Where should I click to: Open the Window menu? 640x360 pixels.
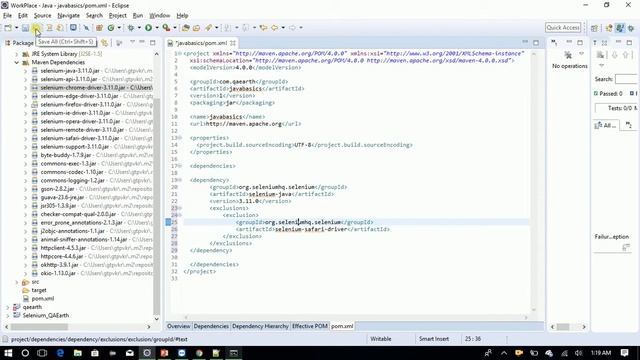pyautogui.click(x=160, y=16)
